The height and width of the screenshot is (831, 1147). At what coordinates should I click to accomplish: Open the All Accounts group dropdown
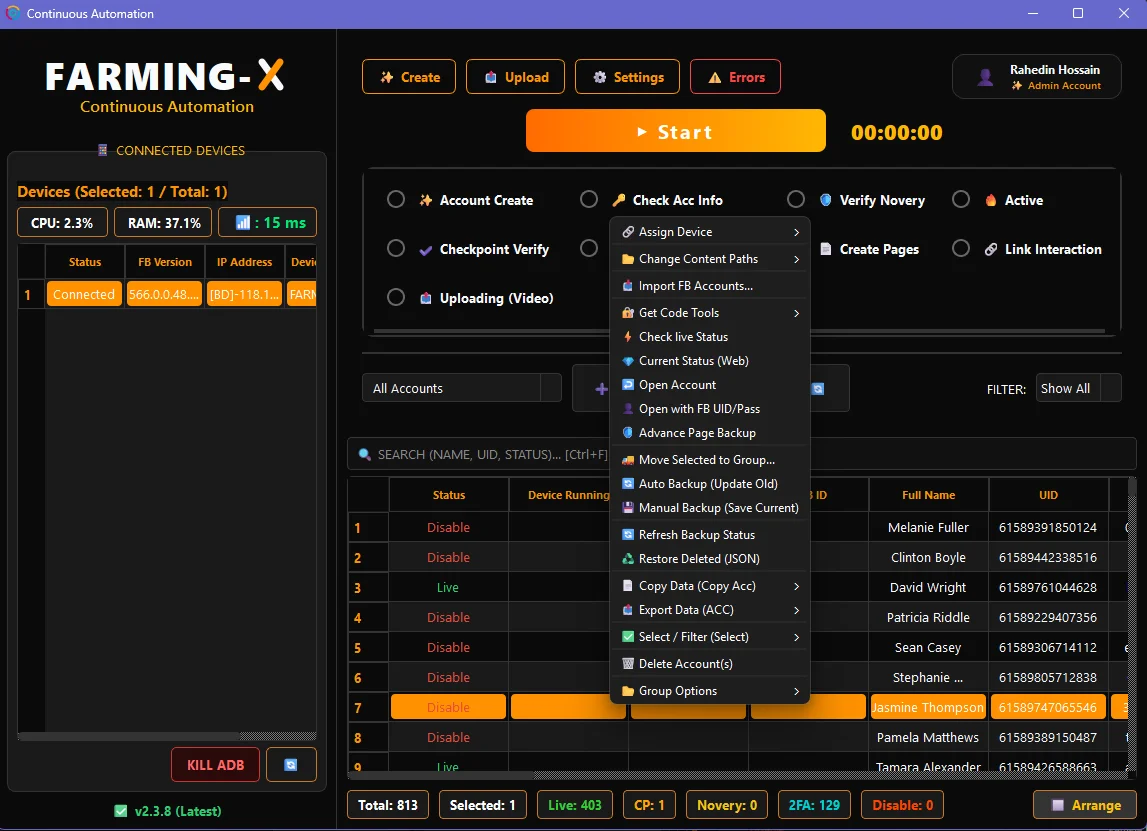462,388
